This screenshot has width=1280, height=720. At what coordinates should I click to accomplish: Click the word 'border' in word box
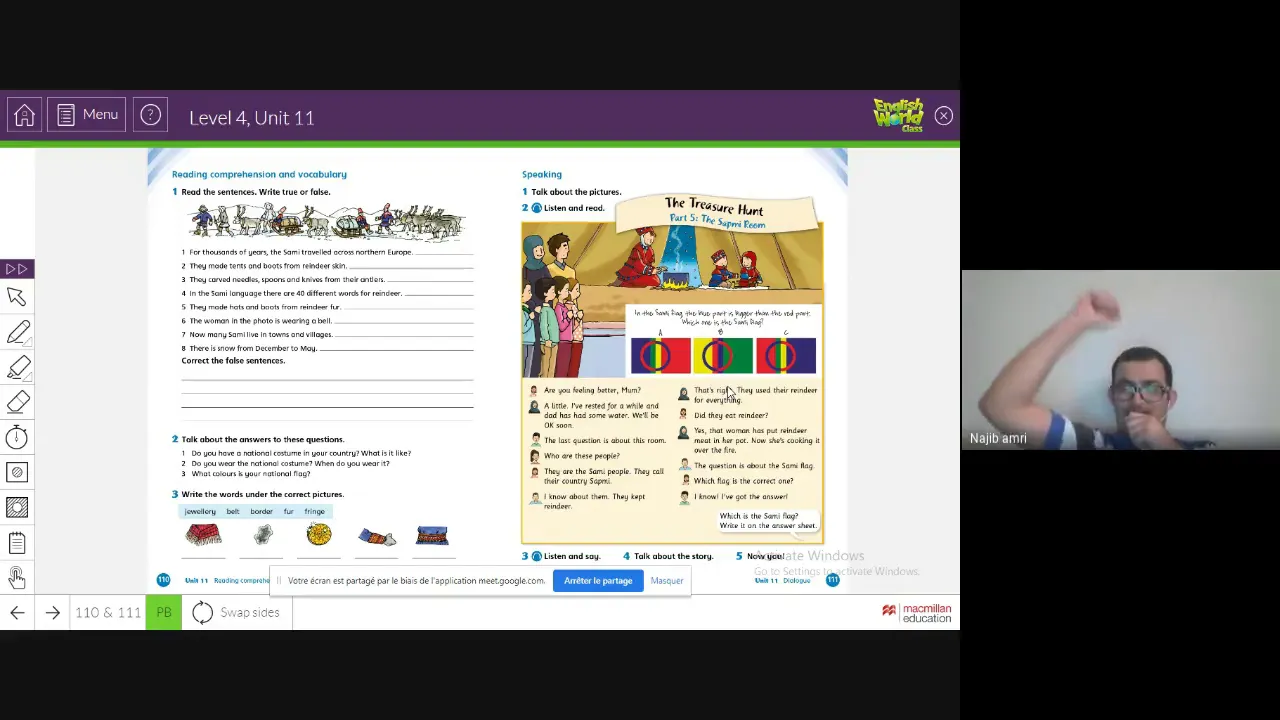click(261, 511)
